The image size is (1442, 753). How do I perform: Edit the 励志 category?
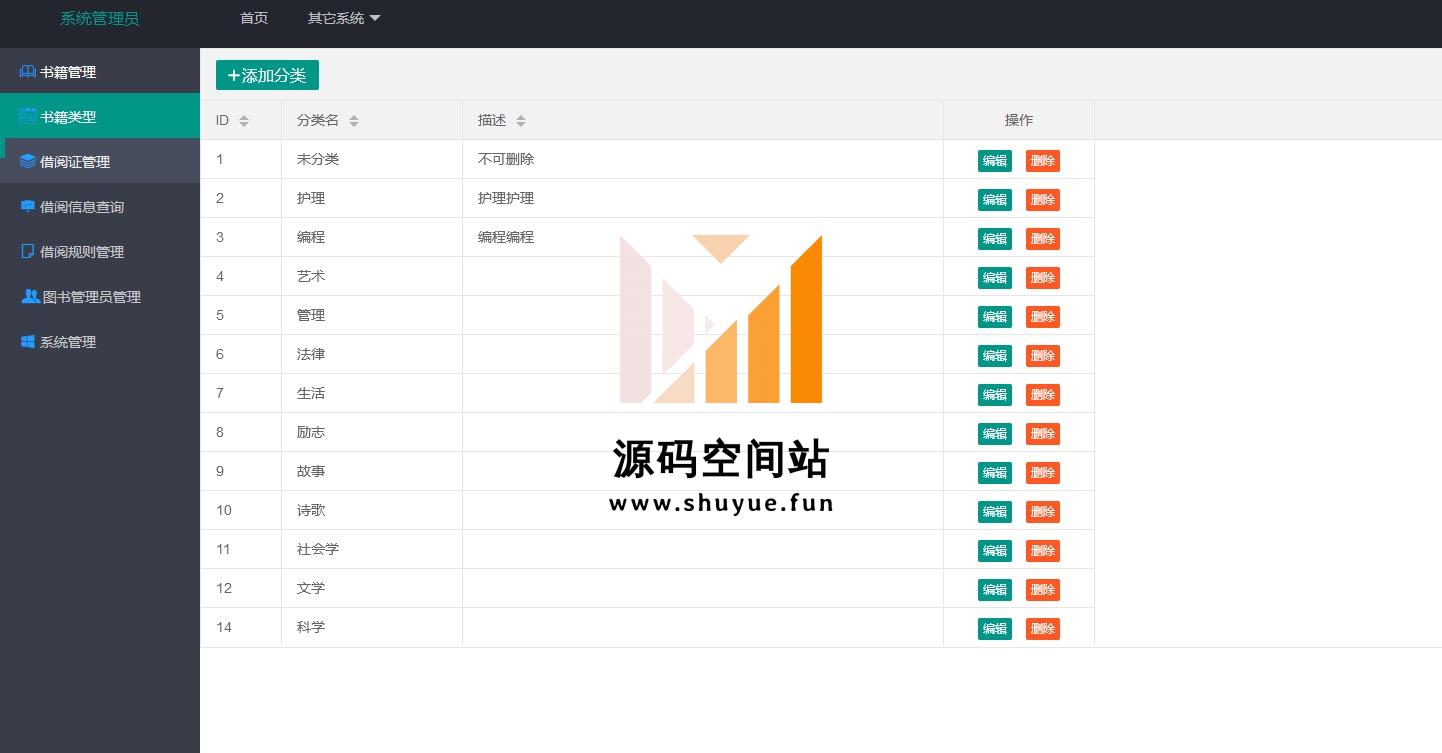click(x=994, y=434)
